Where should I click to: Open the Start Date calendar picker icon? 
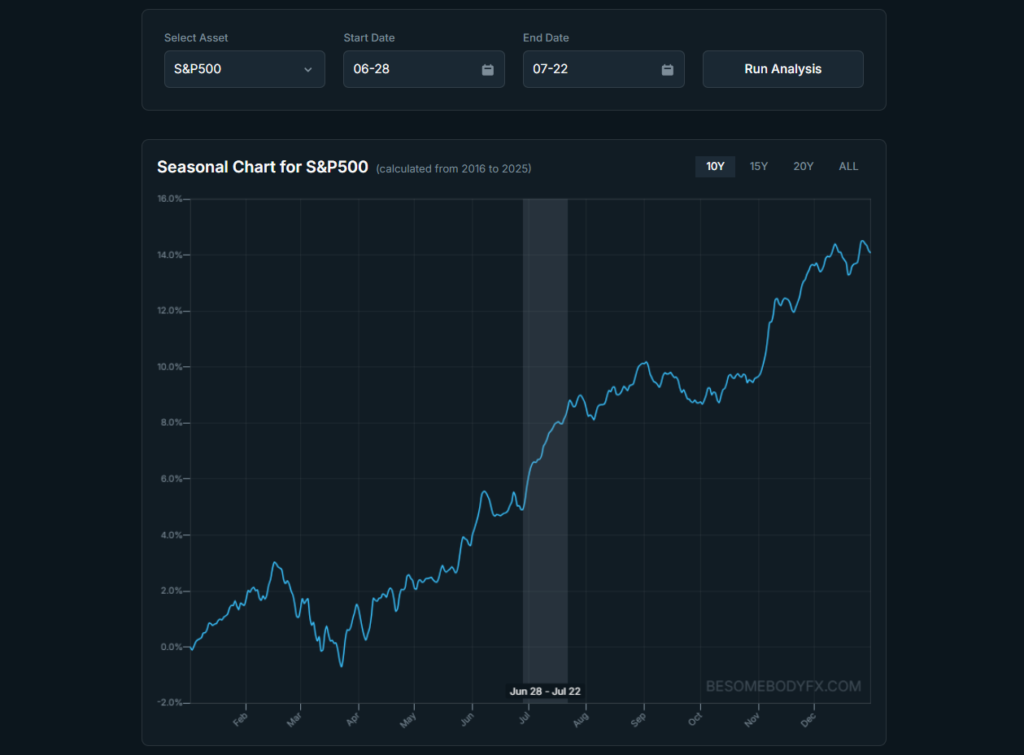click(487, 70)
